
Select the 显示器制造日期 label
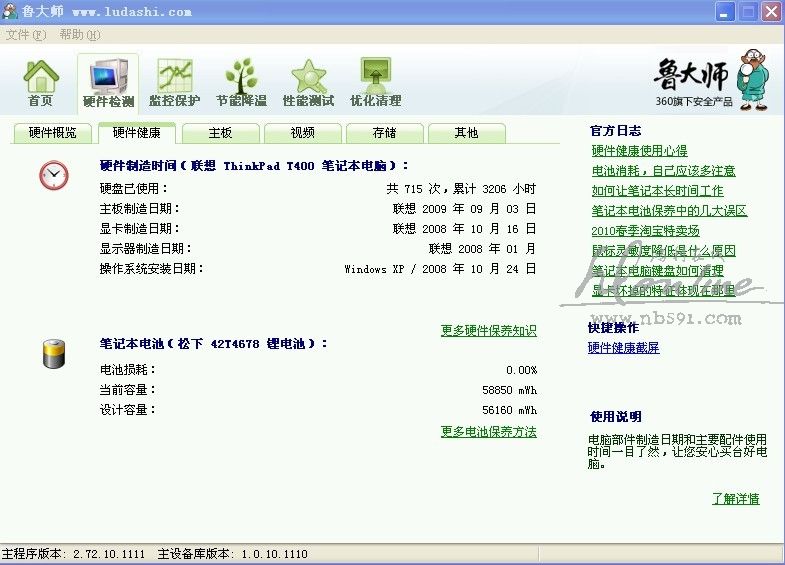coord(146,249)
